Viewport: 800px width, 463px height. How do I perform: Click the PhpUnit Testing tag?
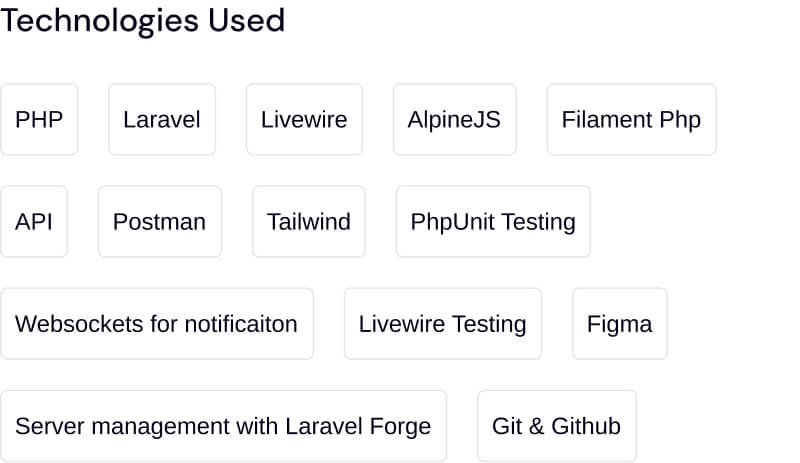pos(493,222)
